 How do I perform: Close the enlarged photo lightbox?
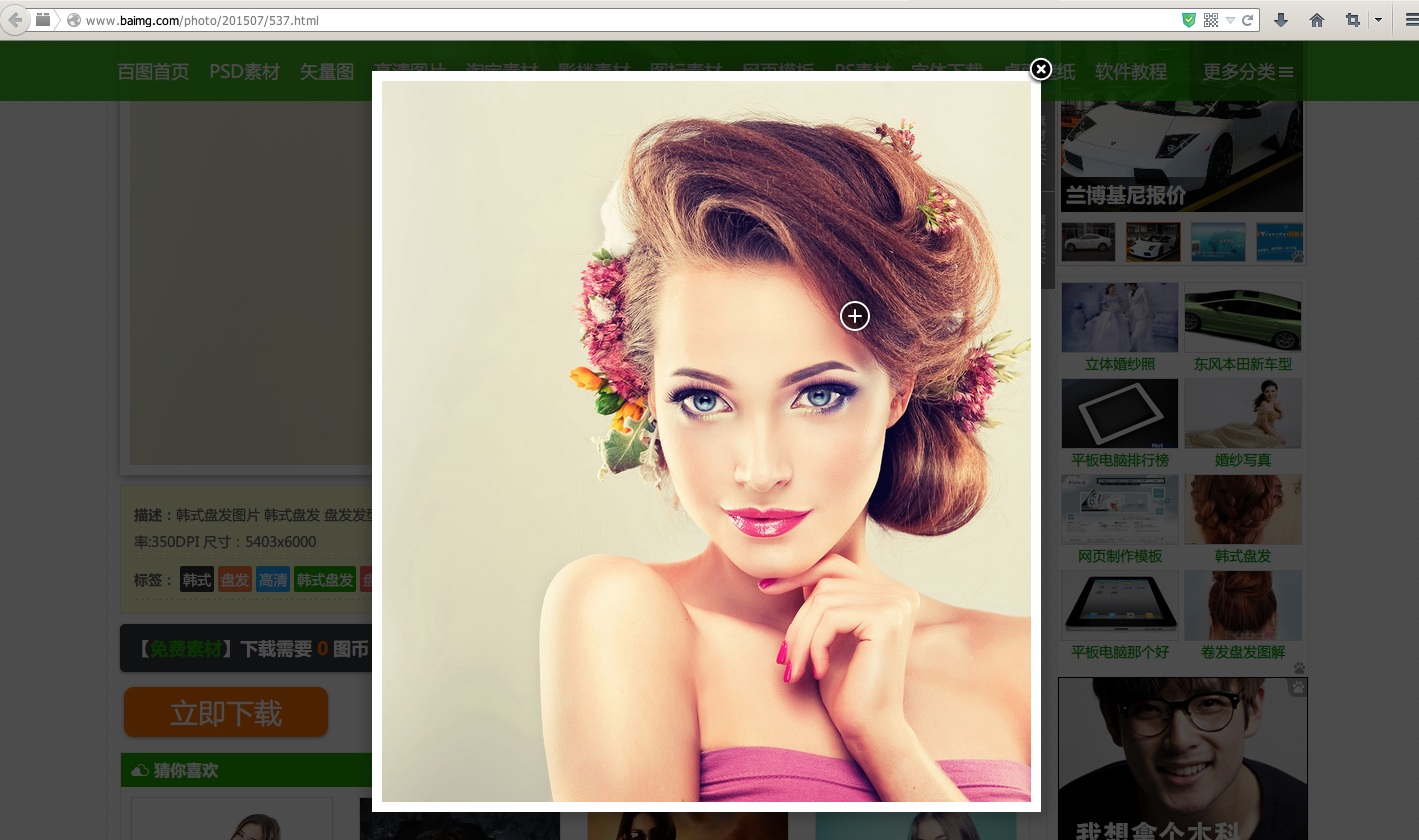[x=1041, y=69]
